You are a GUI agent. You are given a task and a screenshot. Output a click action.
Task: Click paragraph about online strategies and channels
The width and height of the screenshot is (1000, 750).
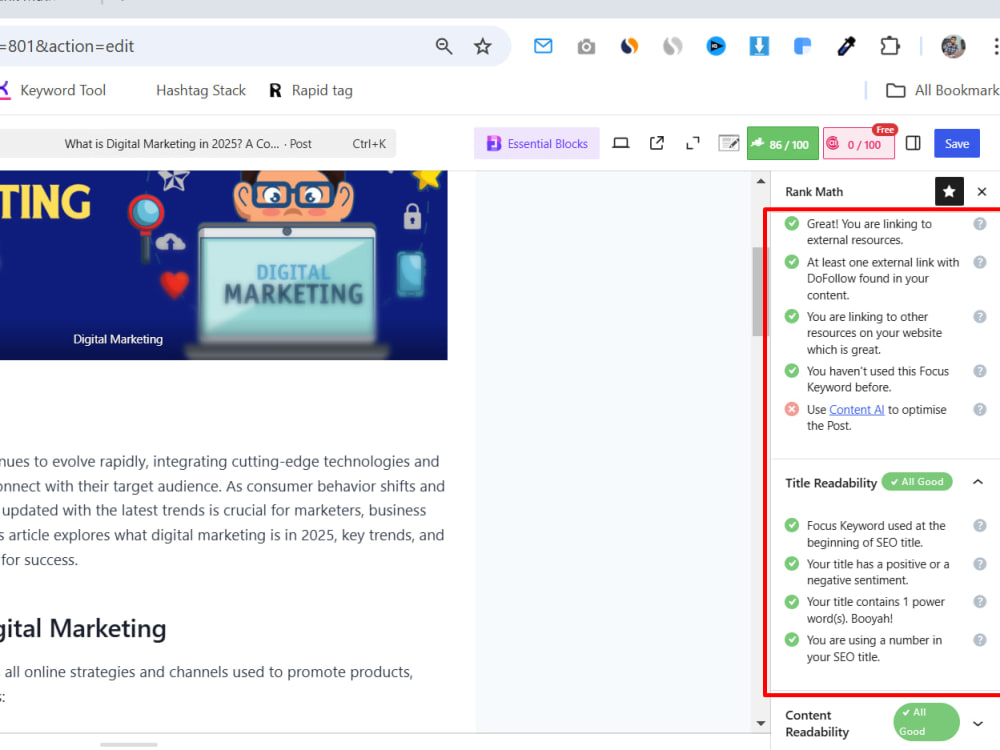pos(207,684)
